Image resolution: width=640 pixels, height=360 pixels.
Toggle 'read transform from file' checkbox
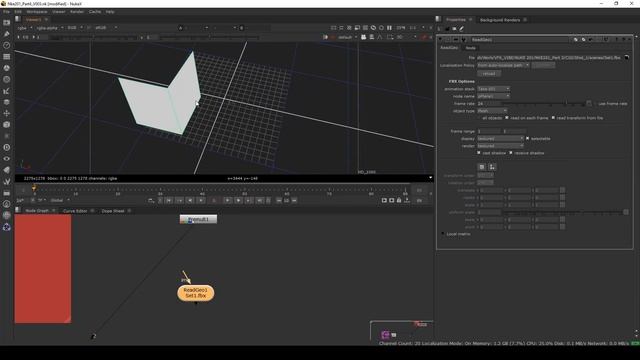point(553,118)
